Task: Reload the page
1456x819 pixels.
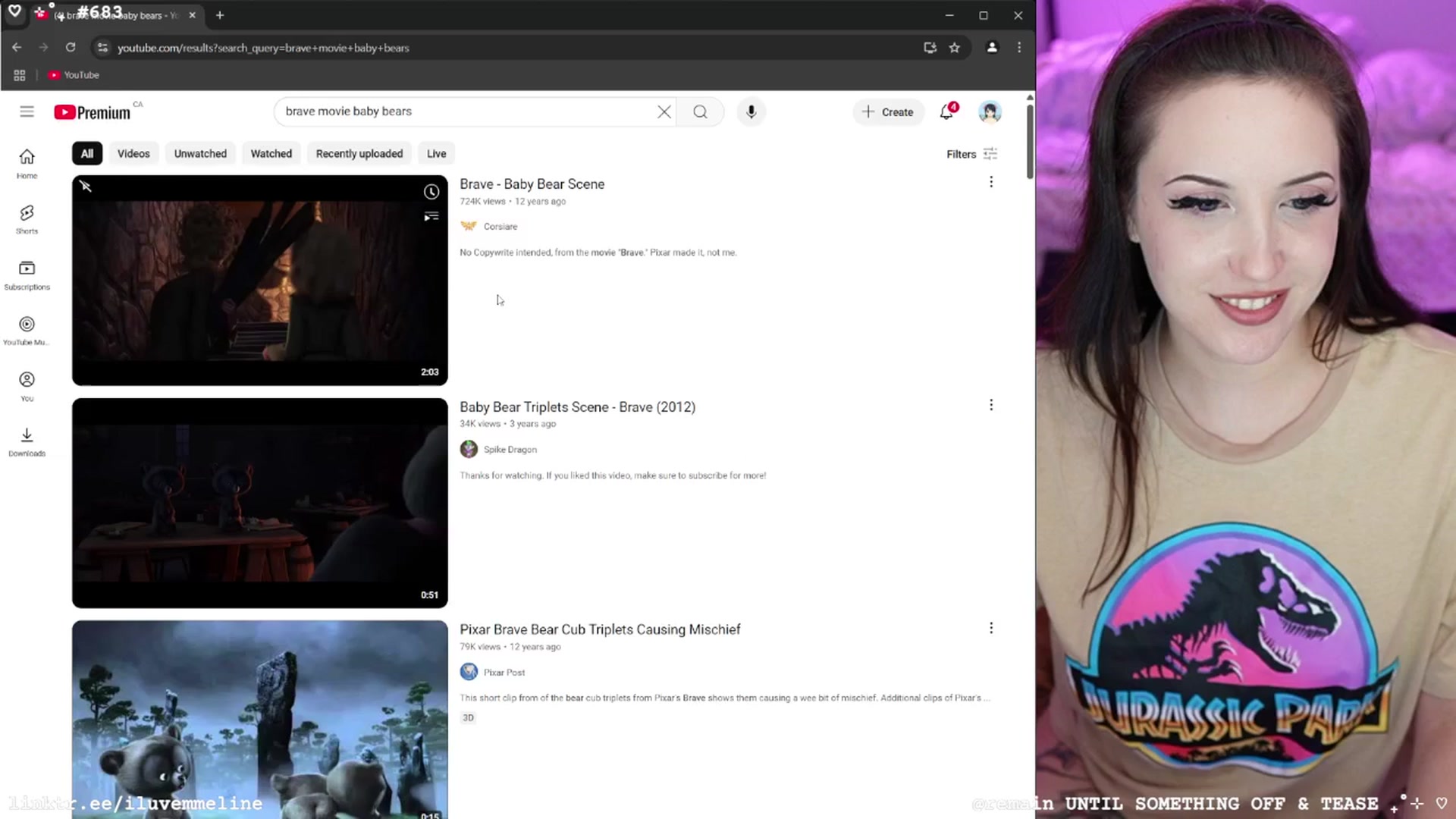Action: pyautogui.click(x=71, y=47)
